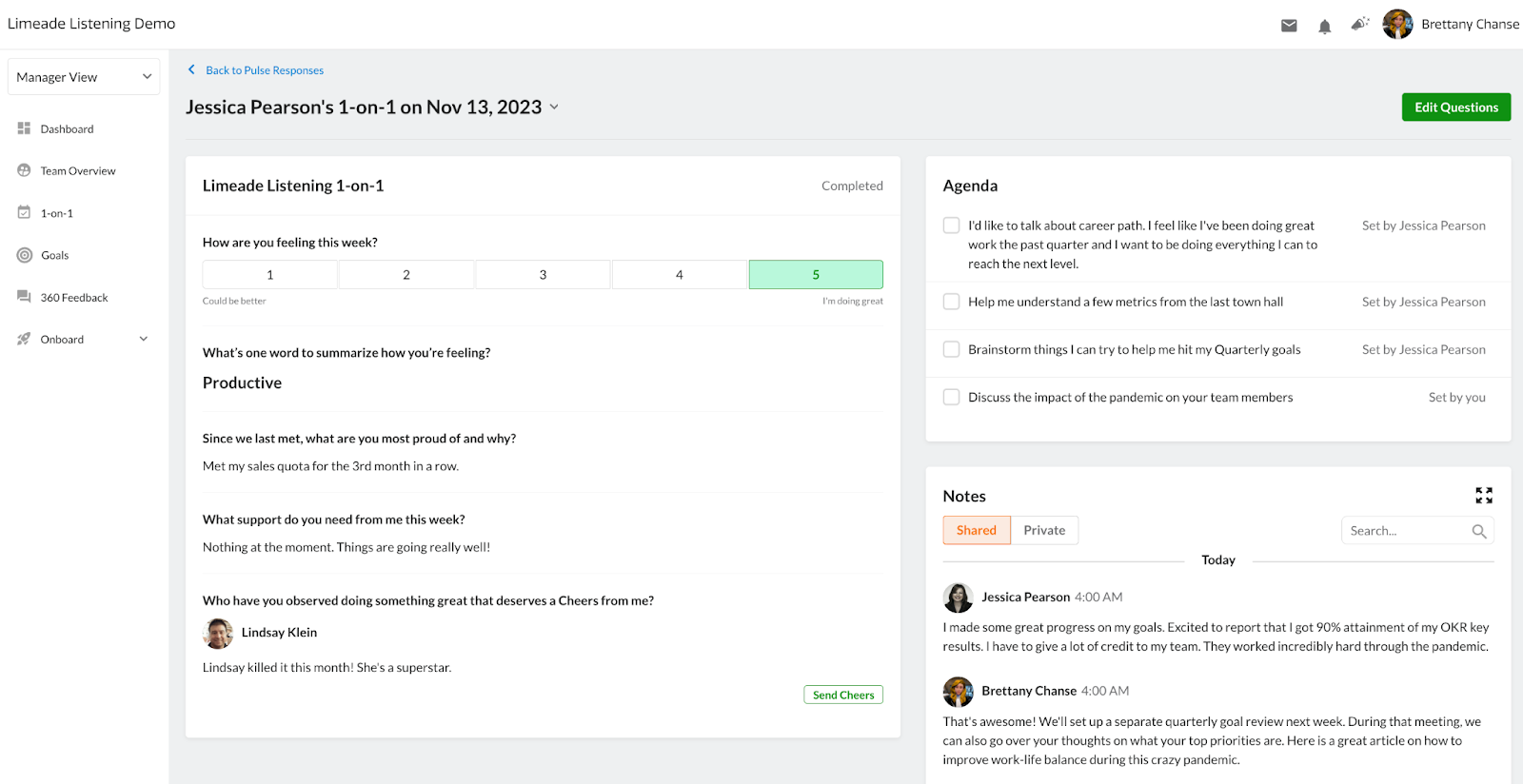
Task: Open 1-on-1 in sidebar
Action: 57,213
